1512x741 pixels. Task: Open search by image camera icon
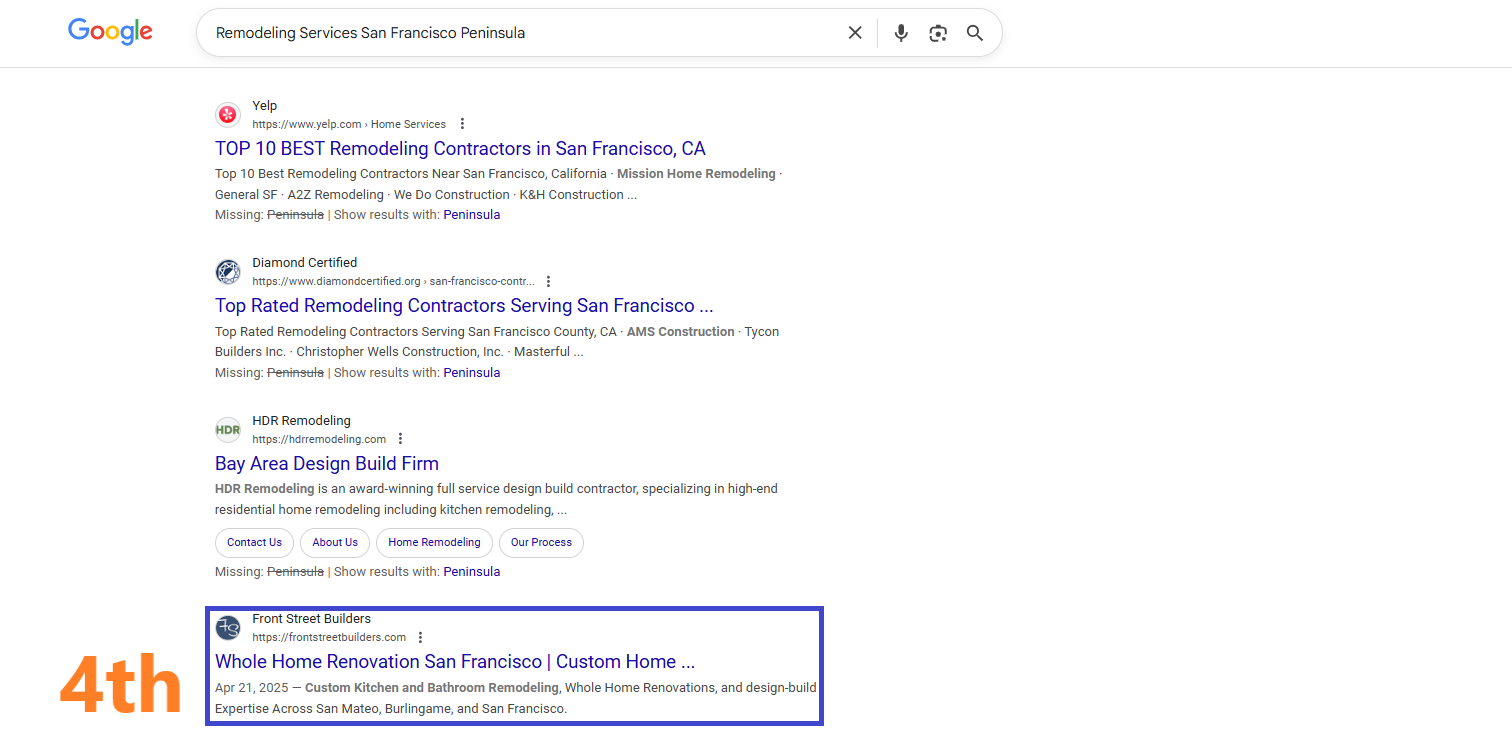pos(938,33)
